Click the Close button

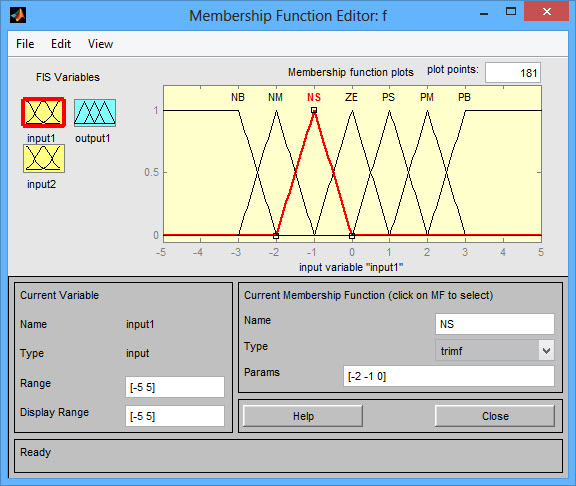pos(495,416)
